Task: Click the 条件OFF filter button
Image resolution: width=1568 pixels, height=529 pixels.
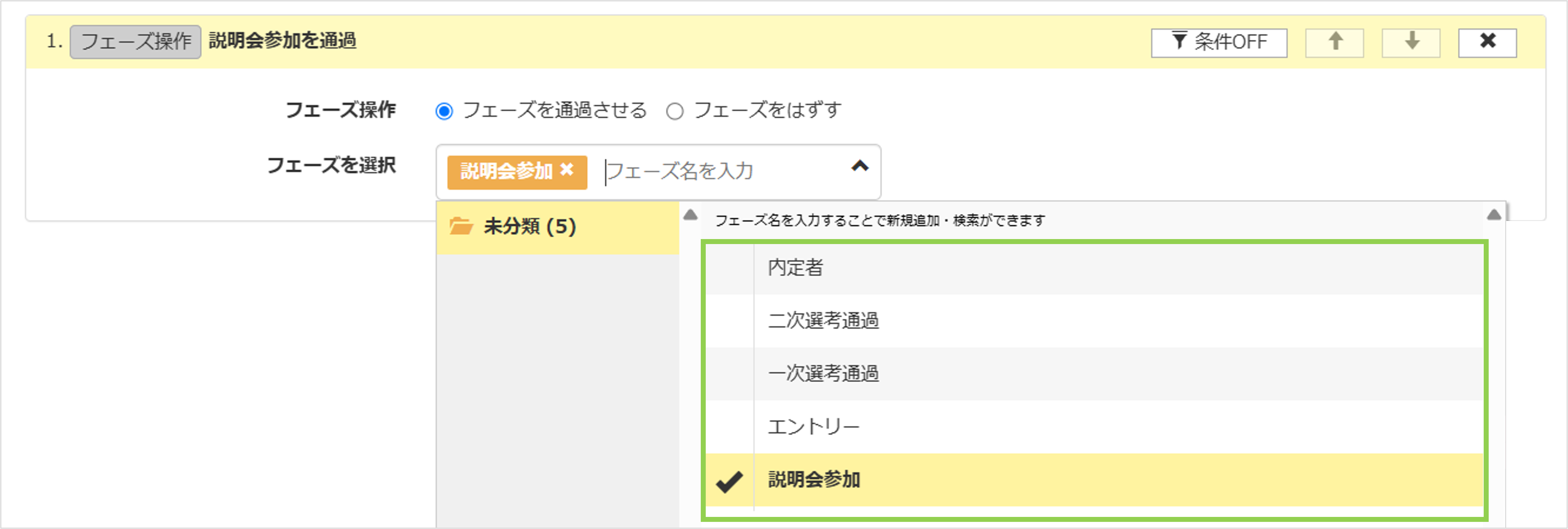Action: coord(1219,43)
